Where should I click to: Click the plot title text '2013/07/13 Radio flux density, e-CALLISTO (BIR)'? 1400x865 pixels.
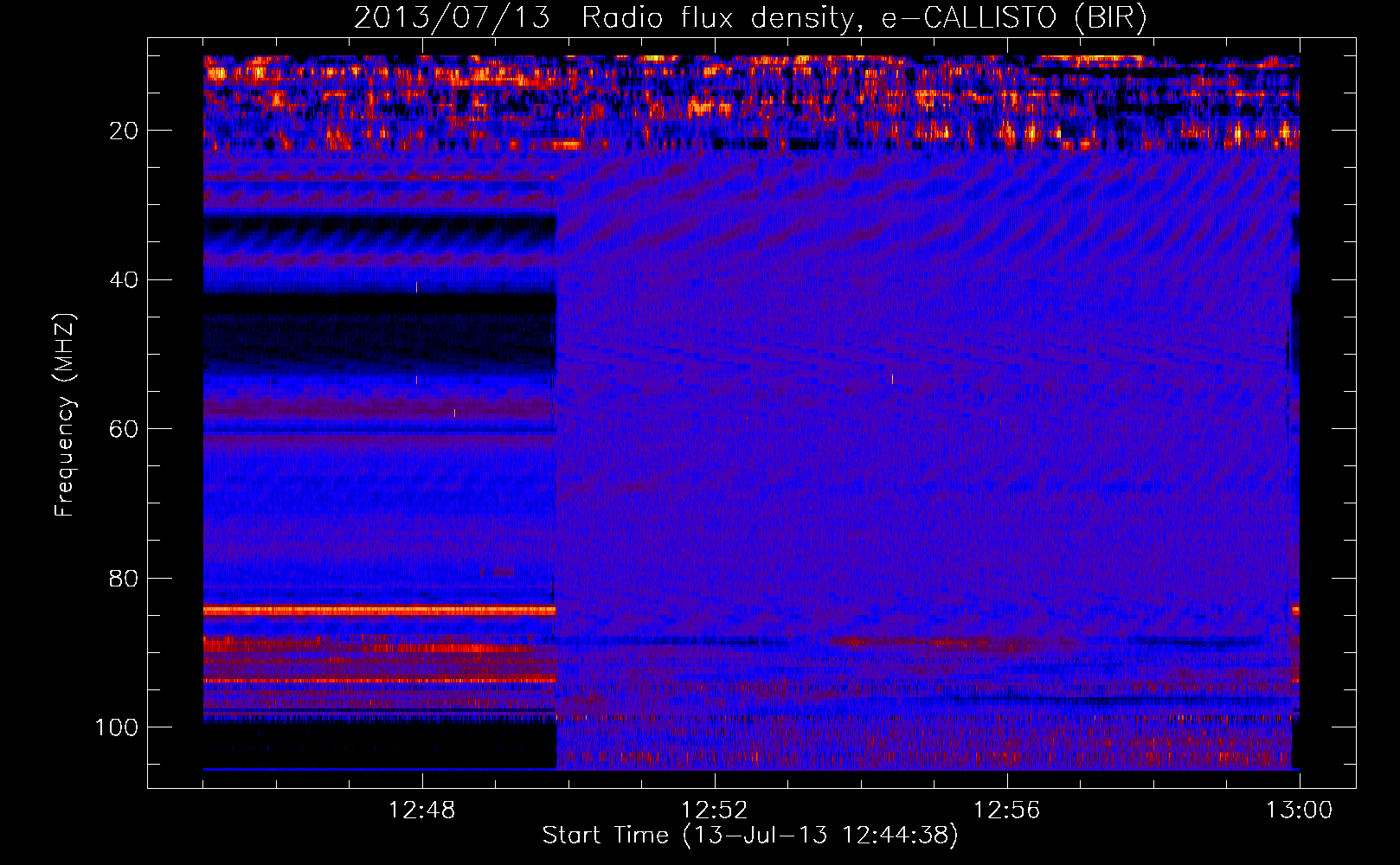point(750,18)
